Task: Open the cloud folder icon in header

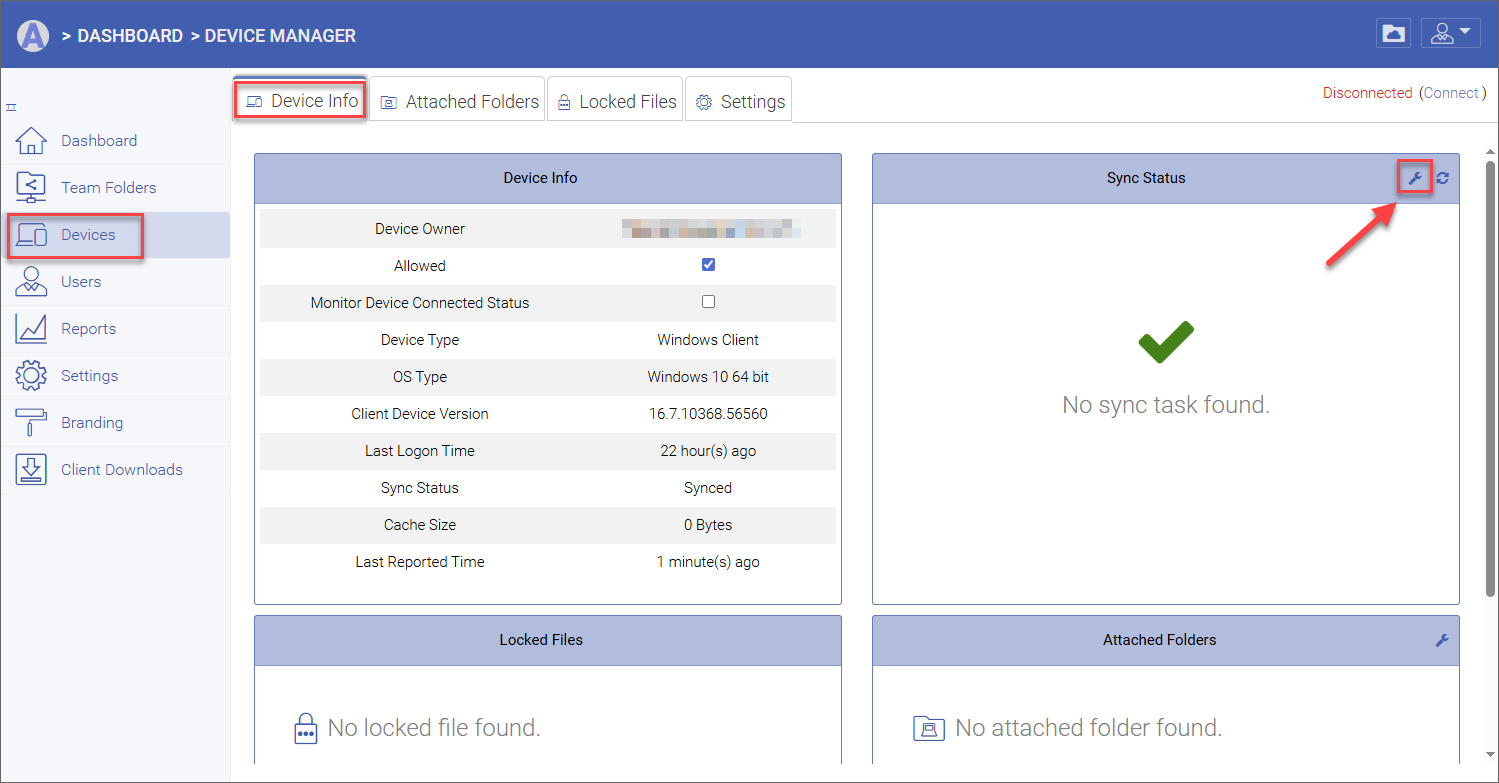Action: coord(1393,33)
